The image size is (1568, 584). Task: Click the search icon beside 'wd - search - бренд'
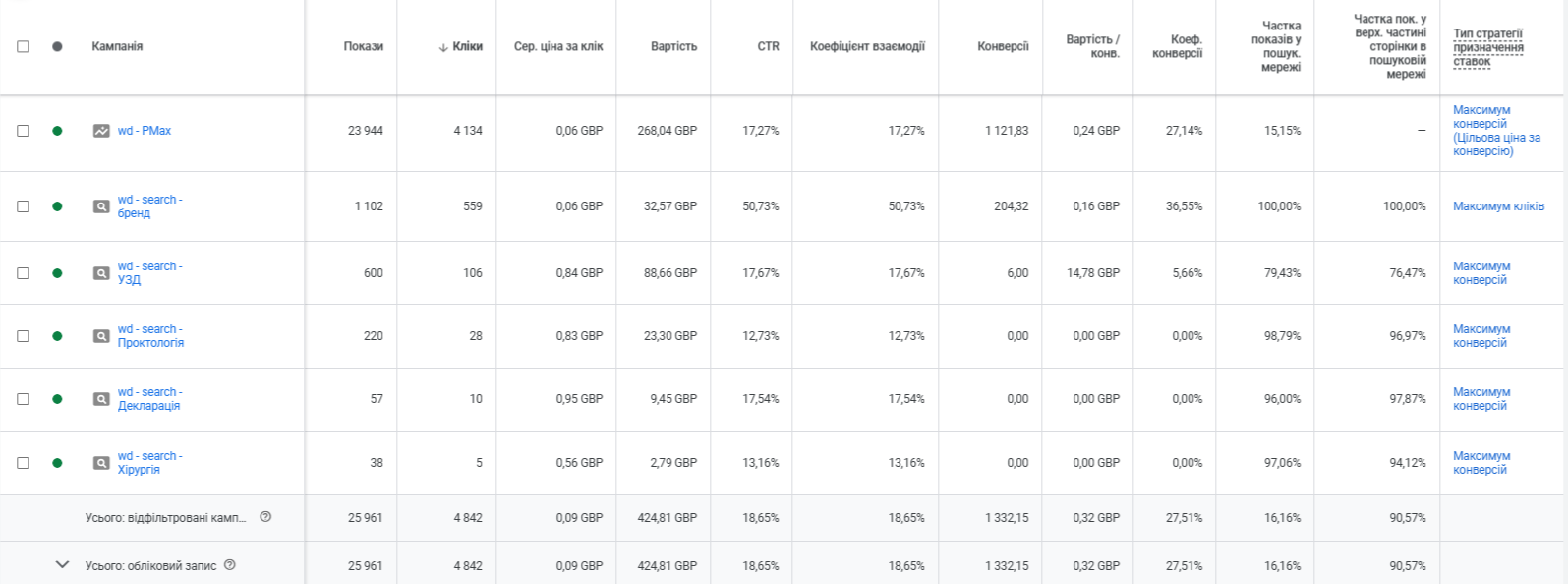pyautogui.click(x=101, y=206)
